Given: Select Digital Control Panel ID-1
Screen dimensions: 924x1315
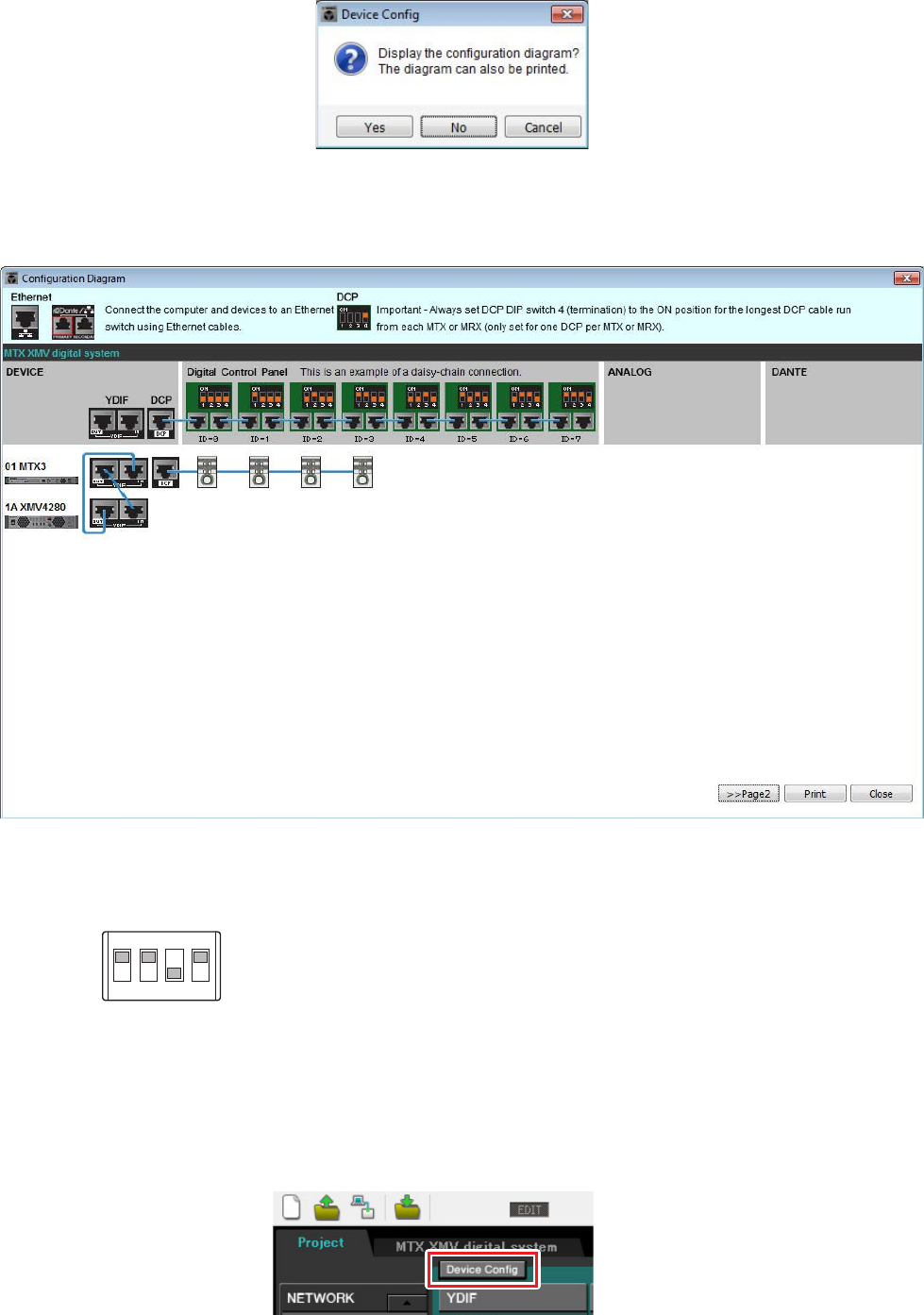Looking at the screenshot, I should click(260, 408).
